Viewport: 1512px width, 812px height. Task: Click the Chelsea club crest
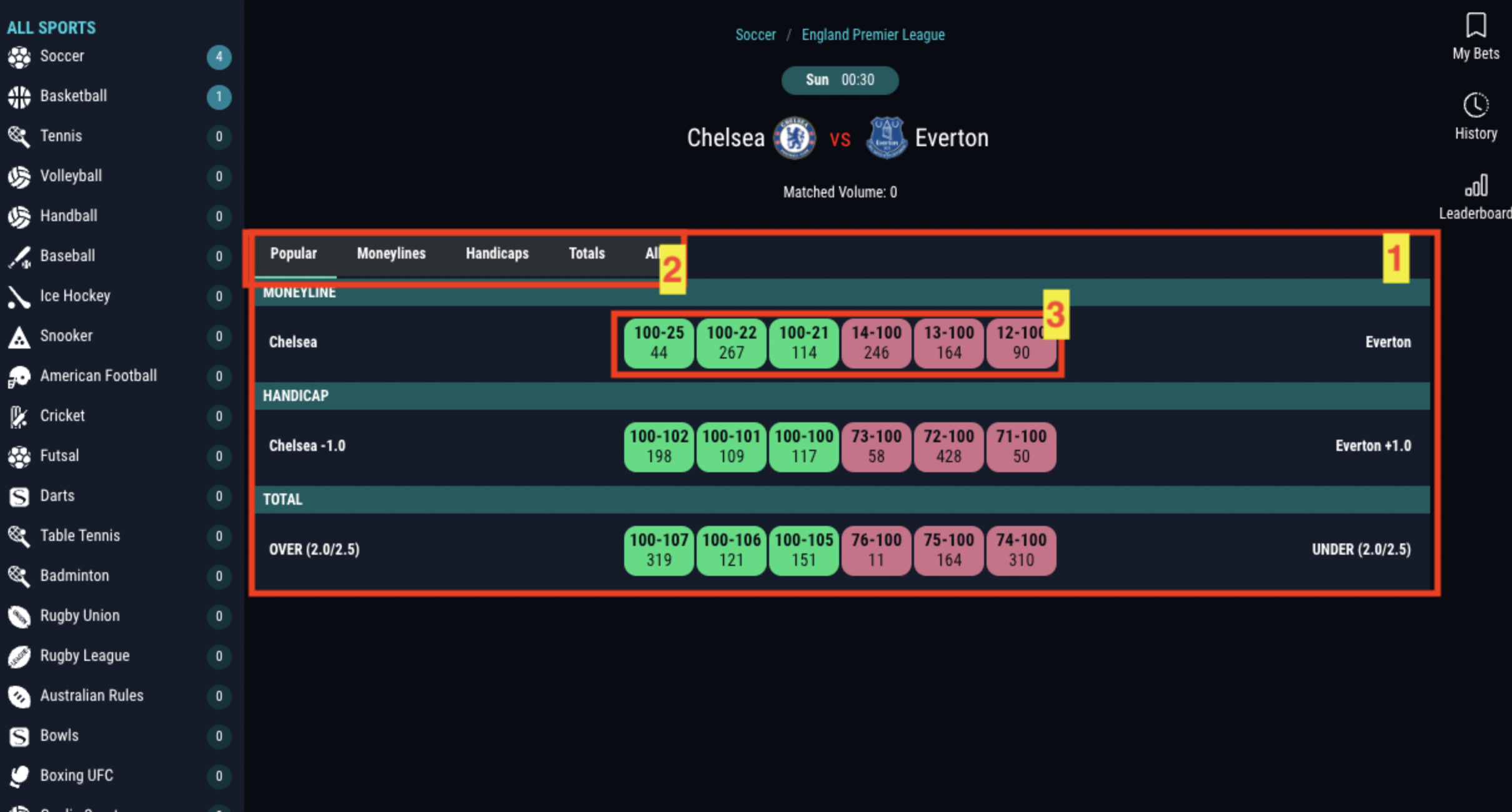794,137
